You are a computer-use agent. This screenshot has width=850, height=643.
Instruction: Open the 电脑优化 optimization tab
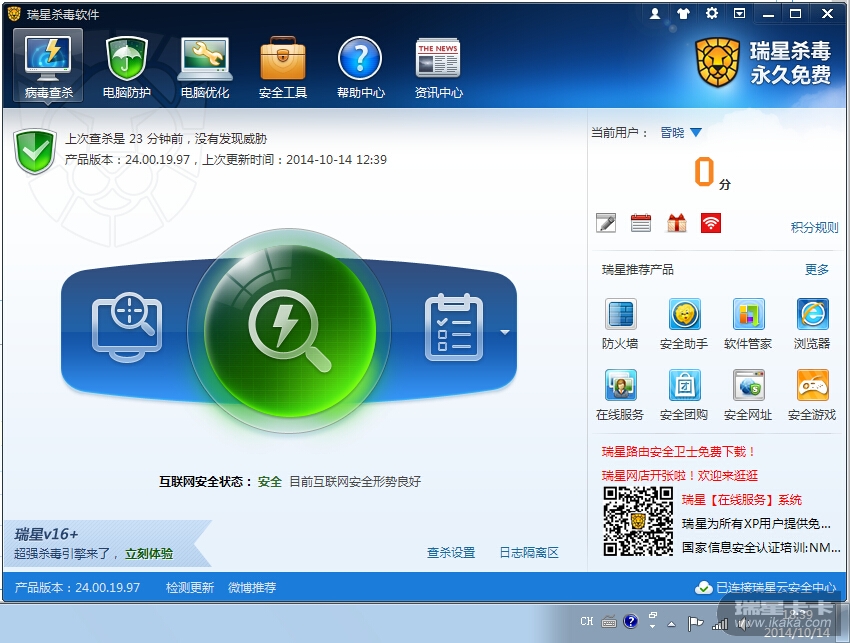[204, 66]
